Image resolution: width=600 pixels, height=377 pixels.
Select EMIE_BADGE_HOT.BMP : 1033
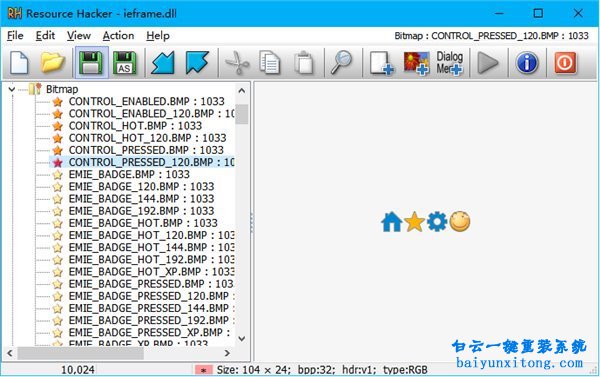(143, 223)
